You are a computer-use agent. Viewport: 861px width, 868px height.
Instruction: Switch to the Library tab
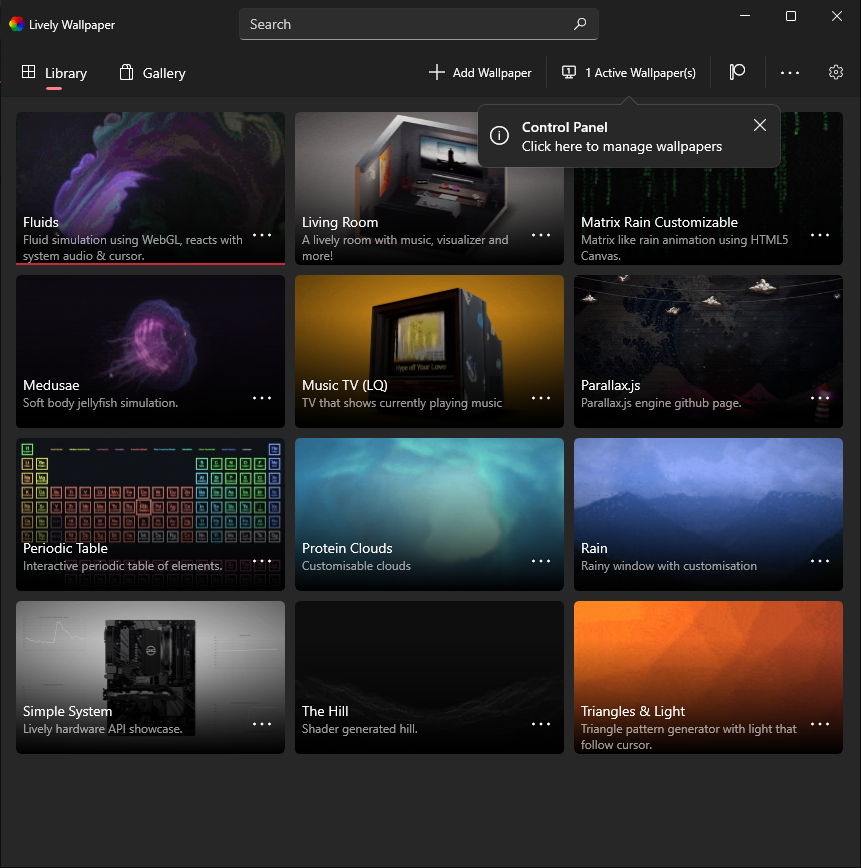coord(54,73)
